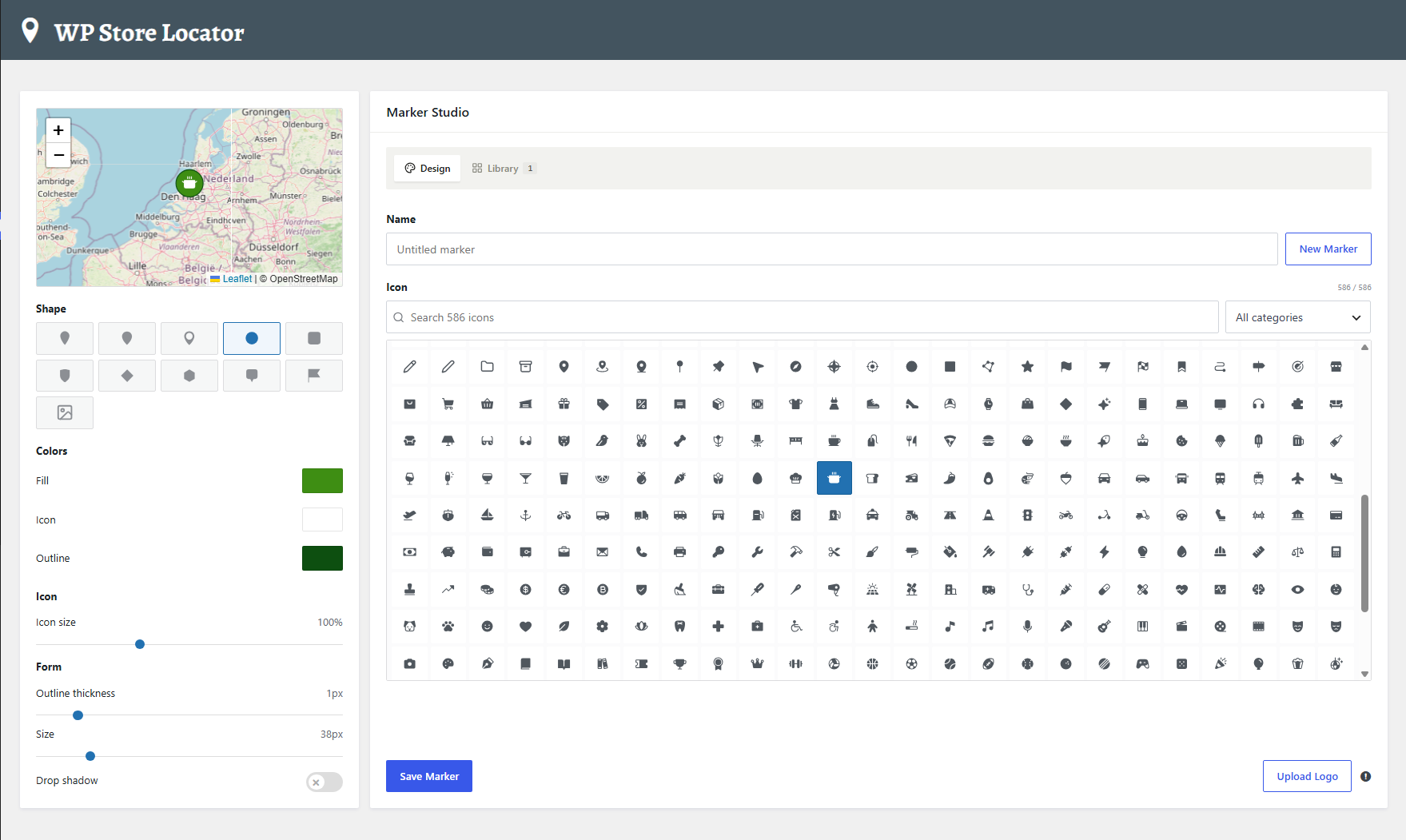Open the Fill color swatch
This screenshot has width=1406, height=840.
(322, 480)
